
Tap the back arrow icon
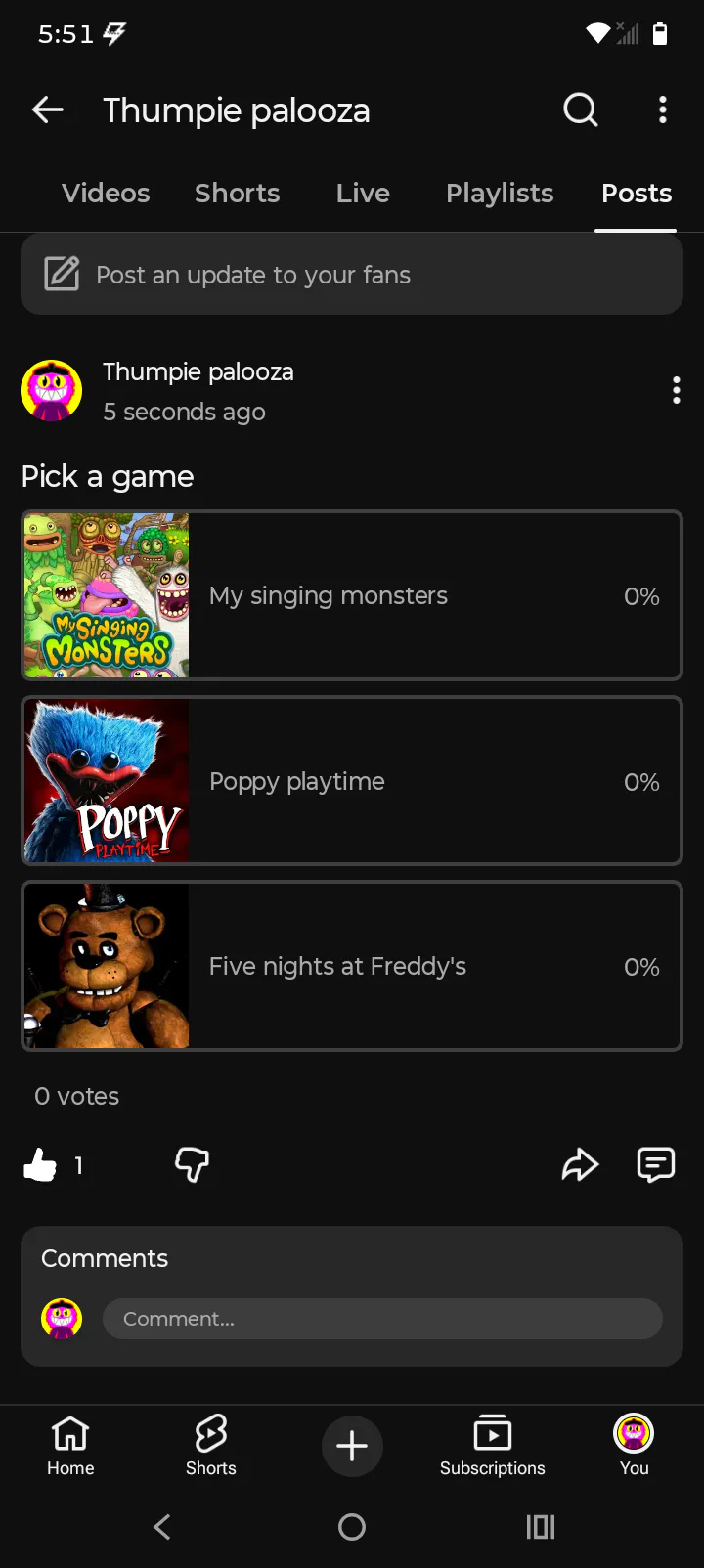coord(48,110)
